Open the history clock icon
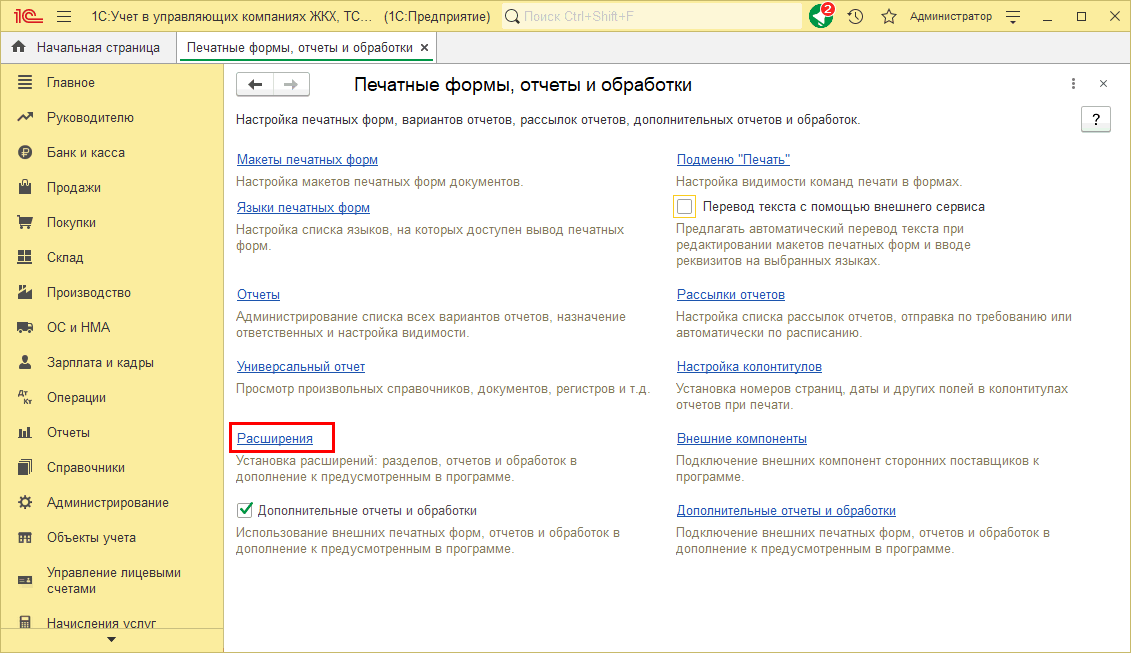This screenshot has height=653, width=1131. [x=855, y=16]
